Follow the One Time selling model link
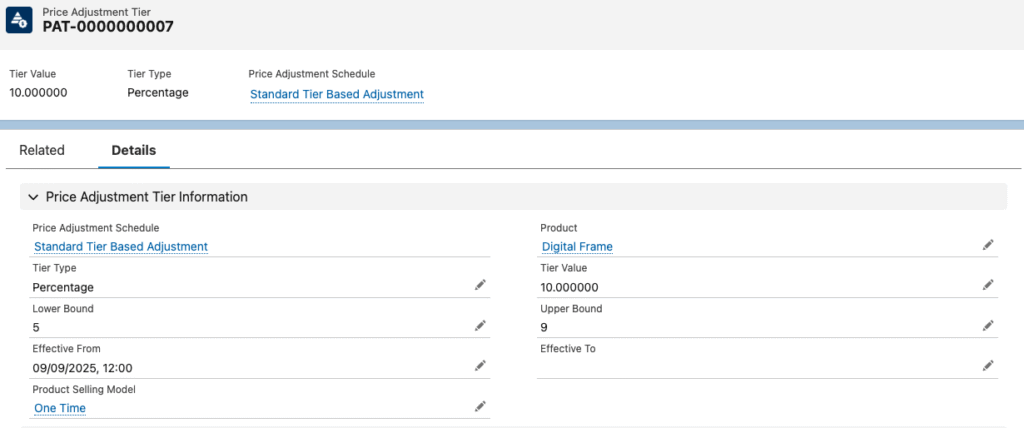The width and height of the screenshot is (1024, 428). (60, 408)
